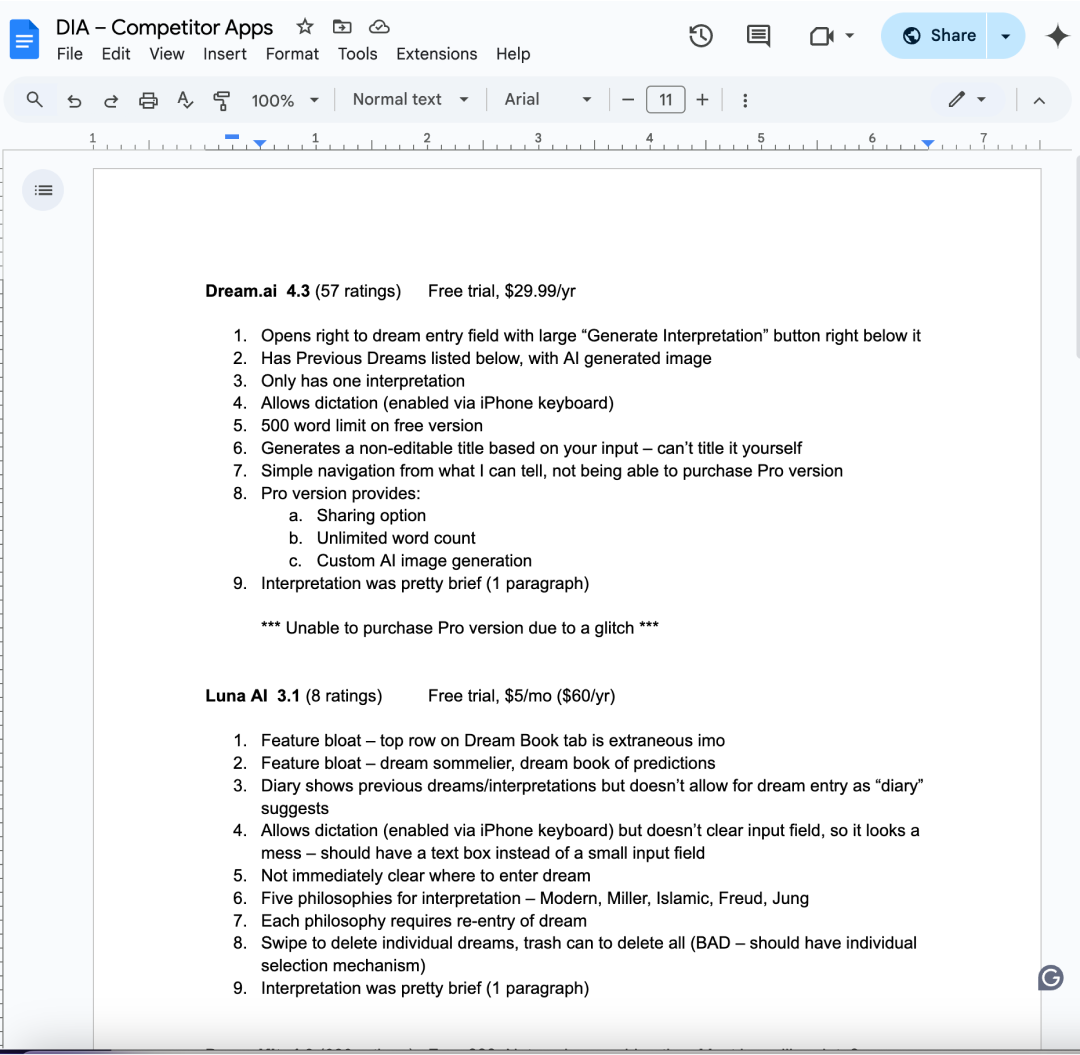This screenshot has height=1055, width=1080.
Task: Open the File menu
Action: (x=70, y=54)
